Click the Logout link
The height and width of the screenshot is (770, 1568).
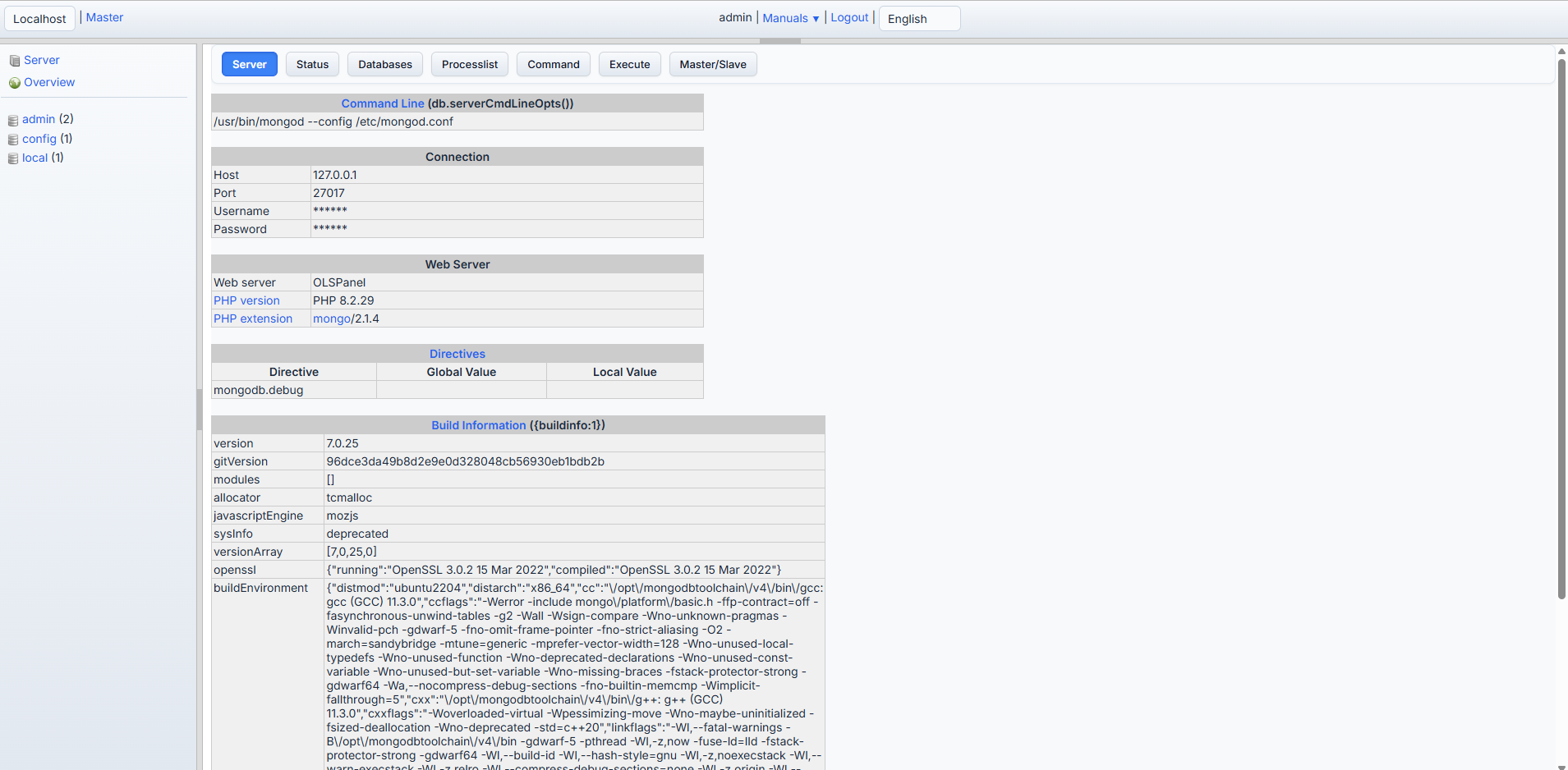point(849,17)
